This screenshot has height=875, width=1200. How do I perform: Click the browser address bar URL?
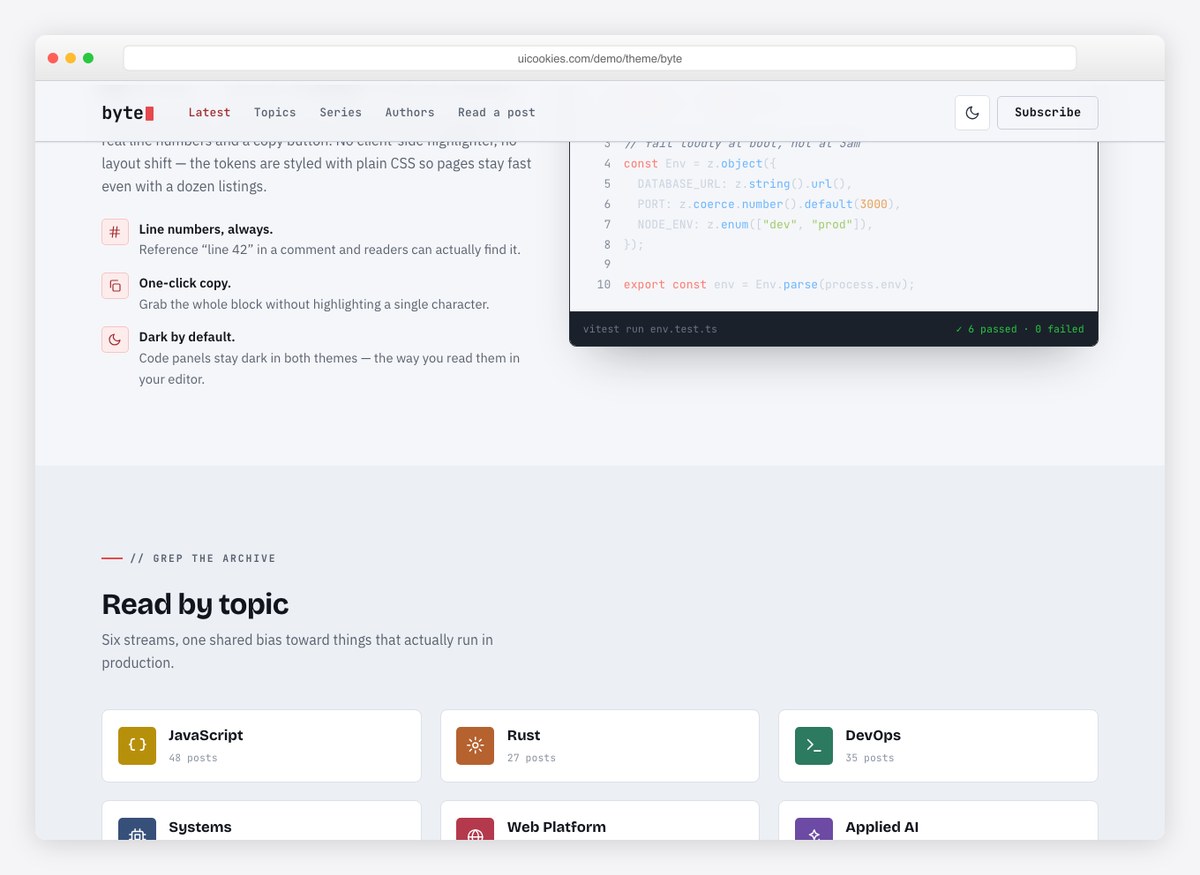[x=600, y=58]
